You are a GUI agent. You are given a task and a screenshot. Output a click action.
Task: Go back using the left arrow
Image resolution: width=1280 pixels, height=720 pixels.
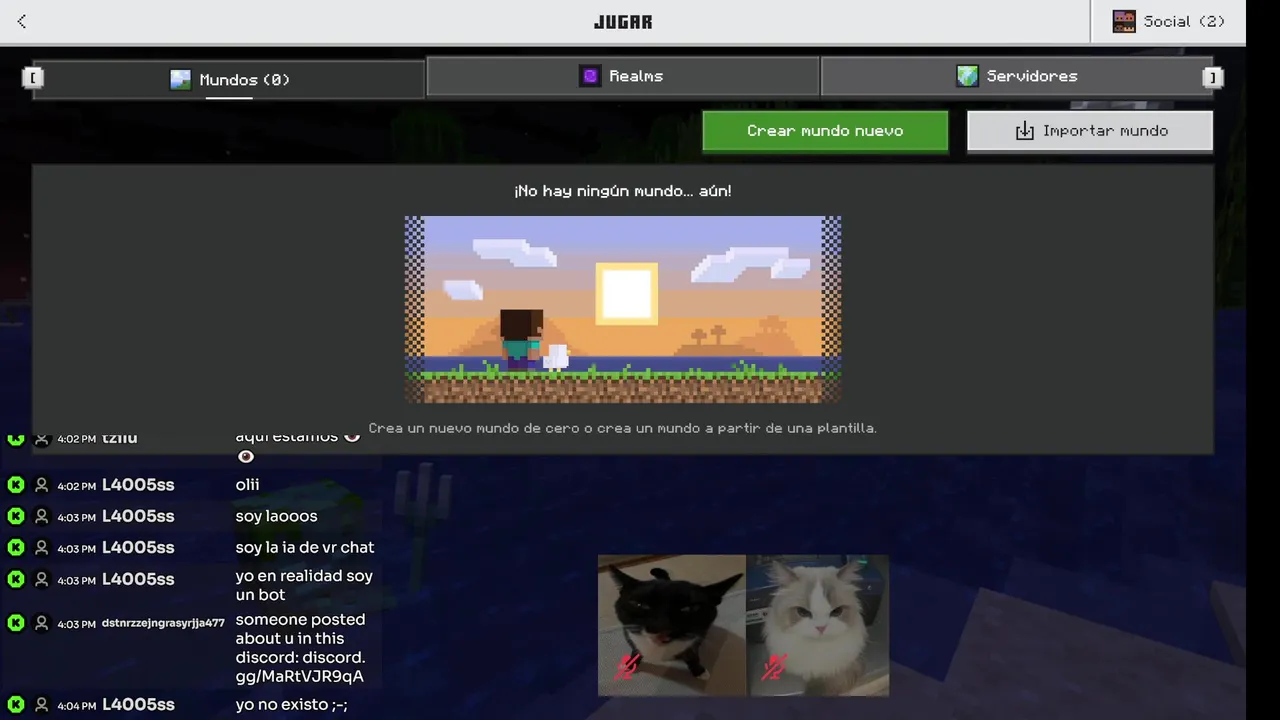click(x=22, y=21)
